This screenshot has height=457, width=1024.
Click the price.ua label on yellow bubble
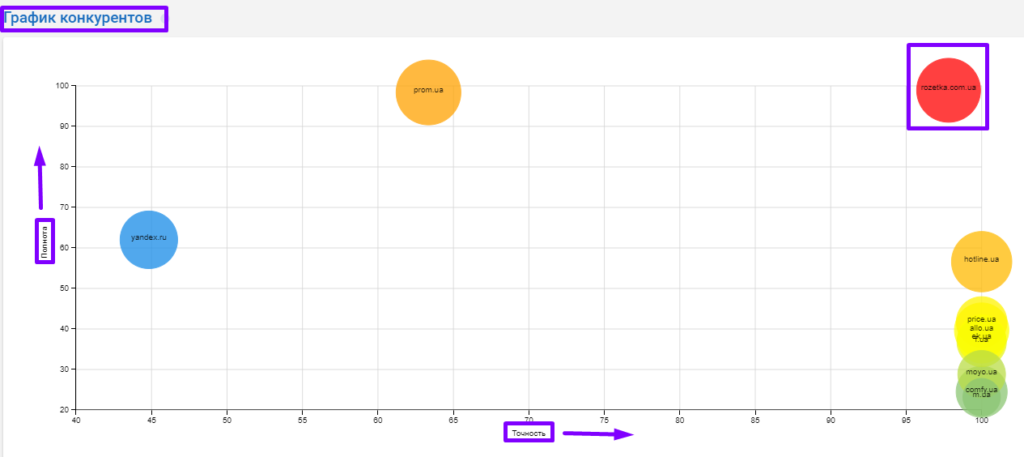[981, 319]
